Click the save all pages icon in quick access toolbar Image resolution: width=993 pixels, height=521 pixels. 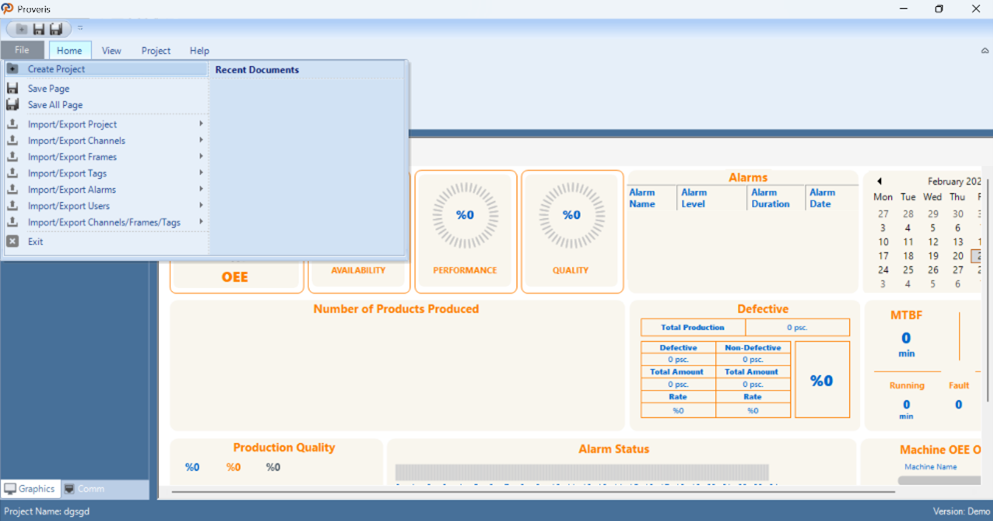pyautogui.click(x=56, y=29)
